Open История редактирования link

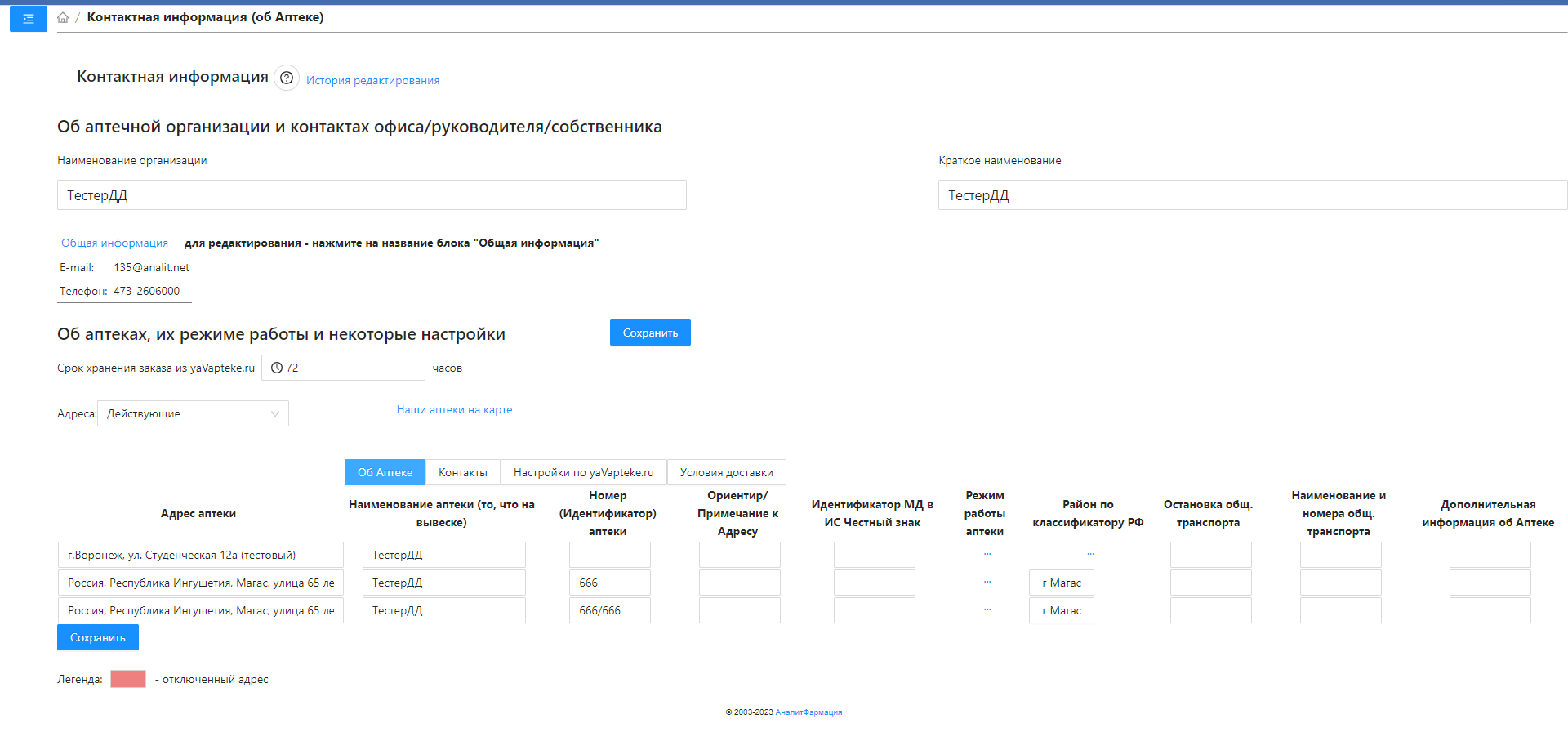pos(372,80)
